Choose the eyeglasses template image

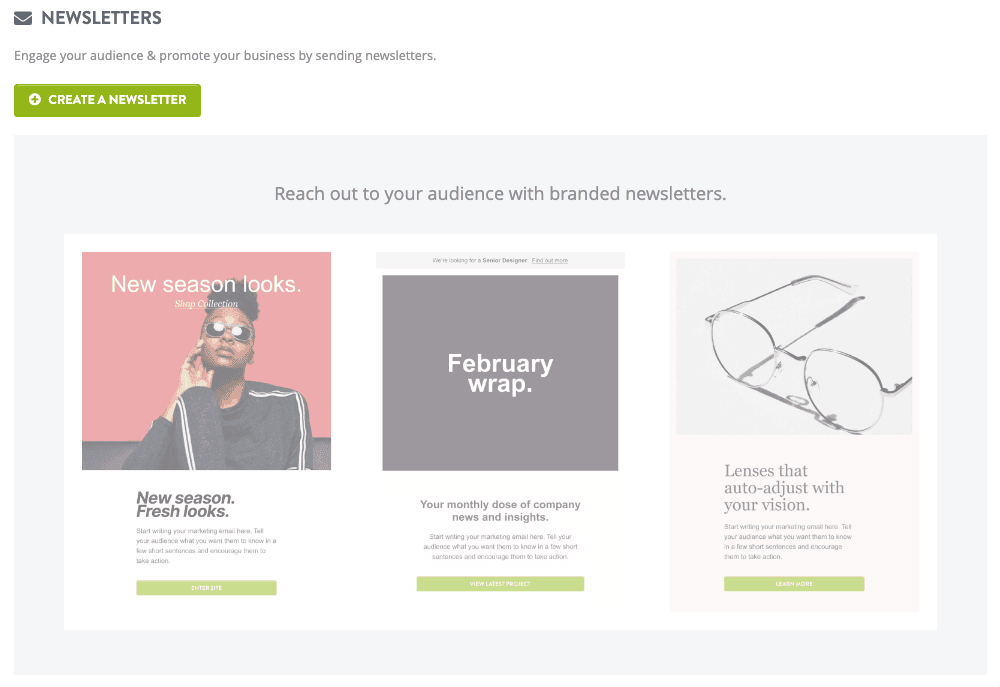tap(794, 346)
